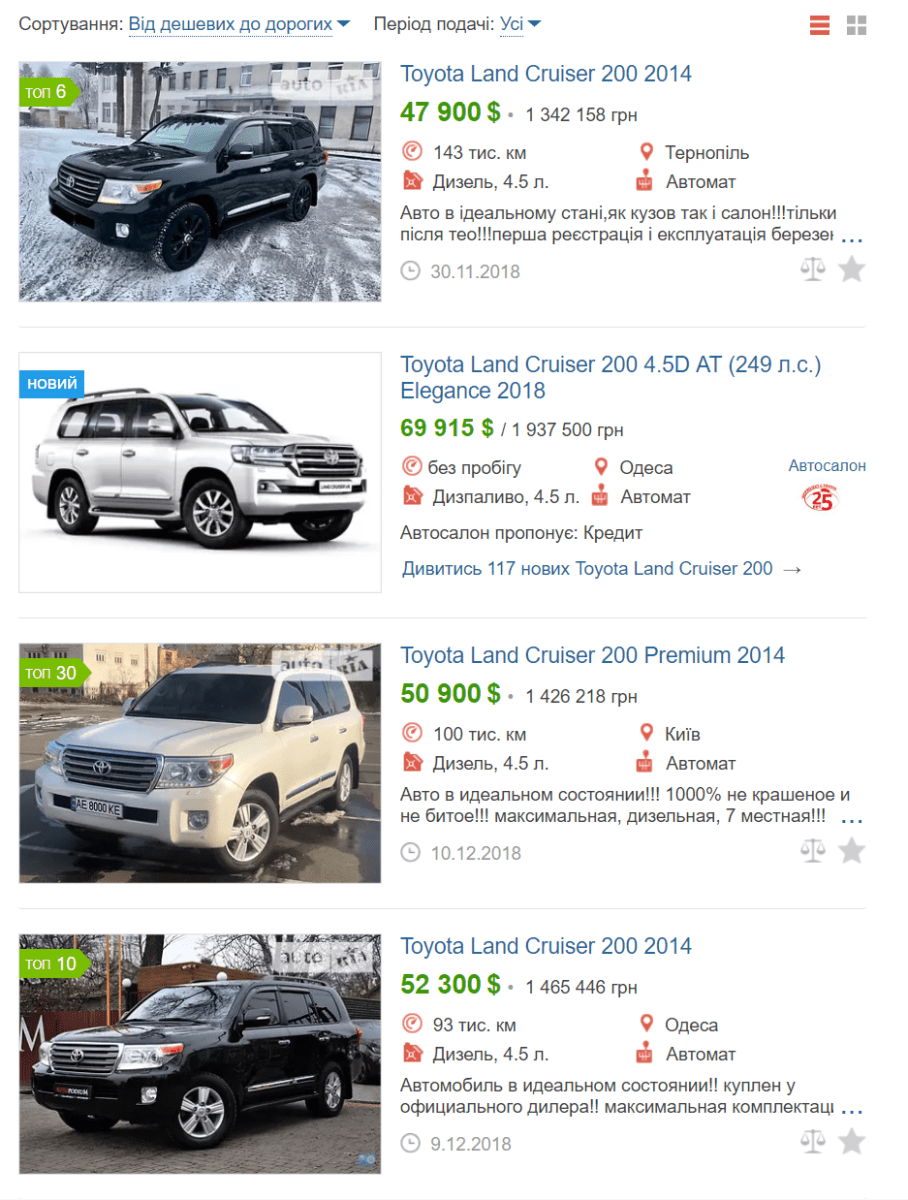
Task: Click the 'Автосалон' dealer label
Action: tap(827, 466)
